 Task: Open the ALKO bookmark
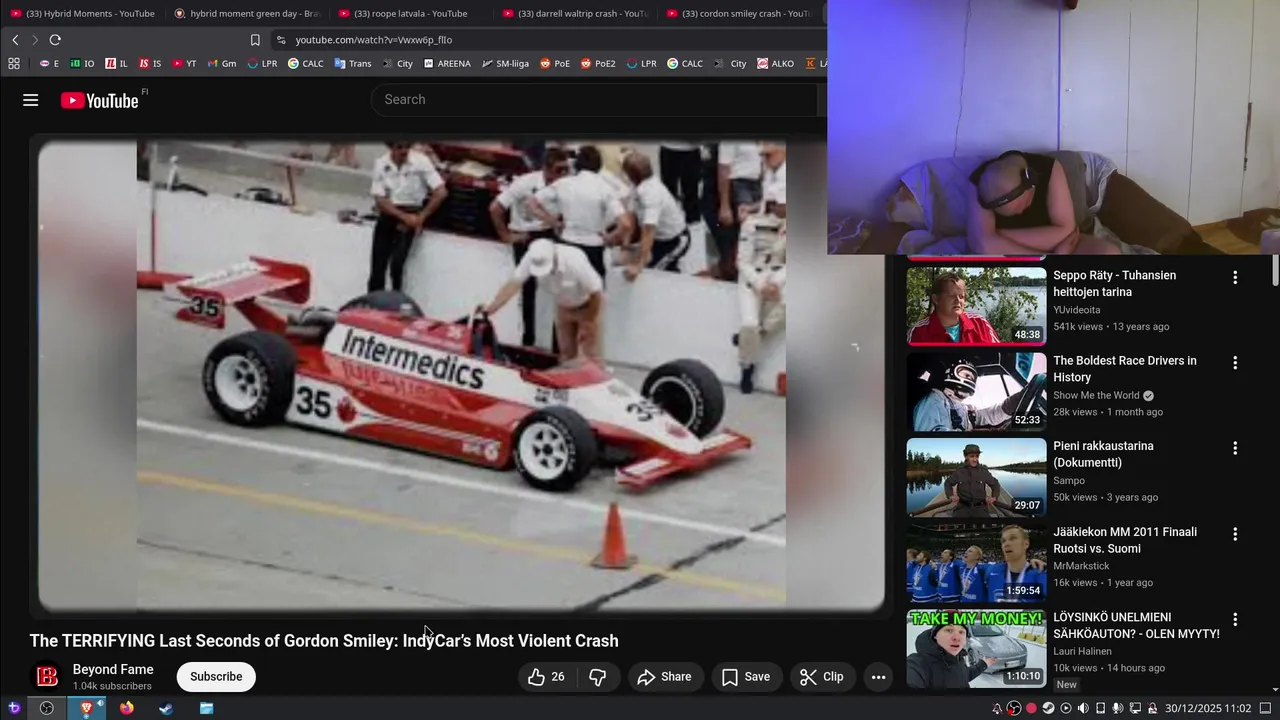pyautogui.click(x=776, y=63)
